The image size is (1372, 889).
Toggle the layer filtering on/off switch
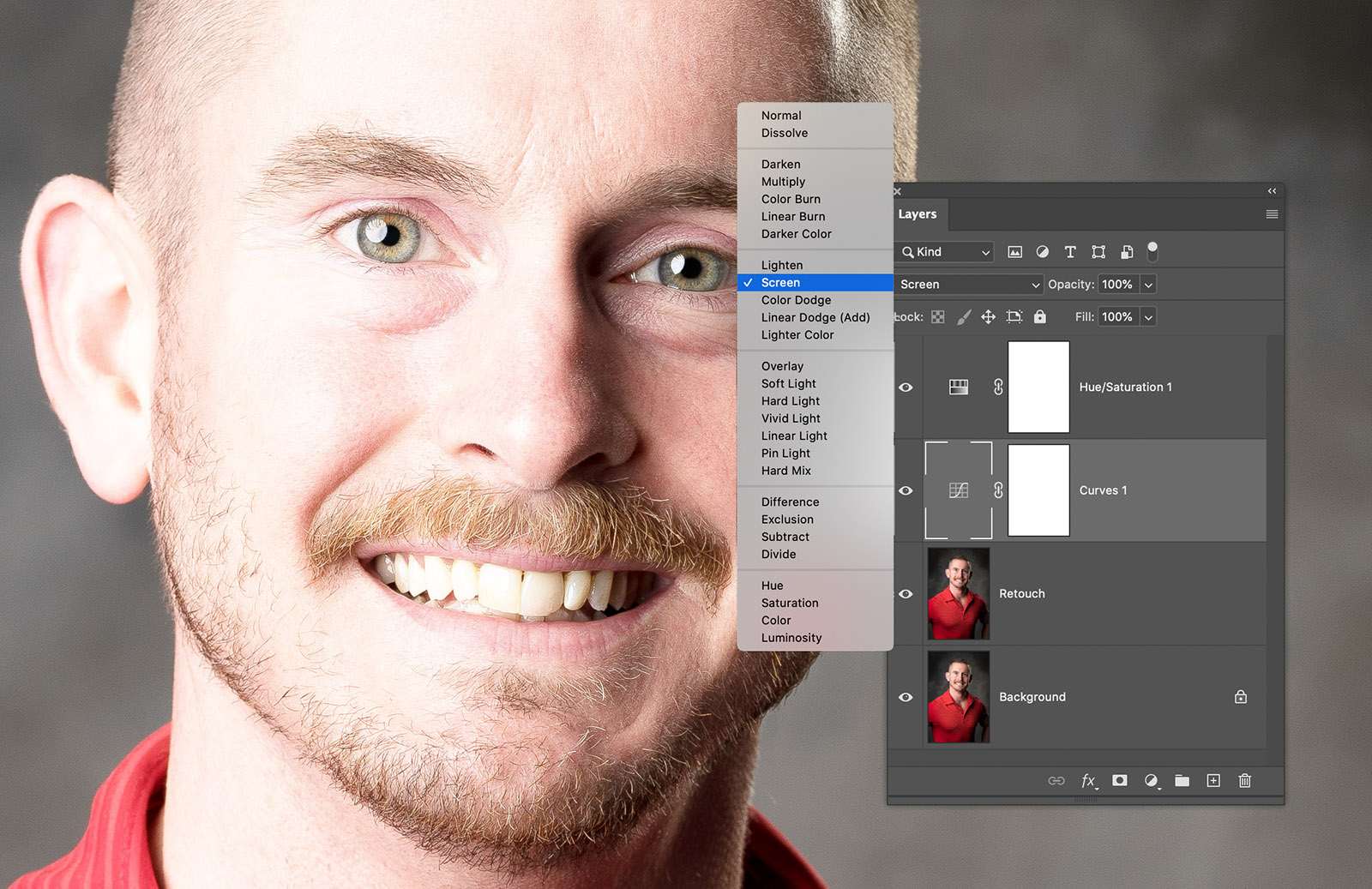point(1152,250)
